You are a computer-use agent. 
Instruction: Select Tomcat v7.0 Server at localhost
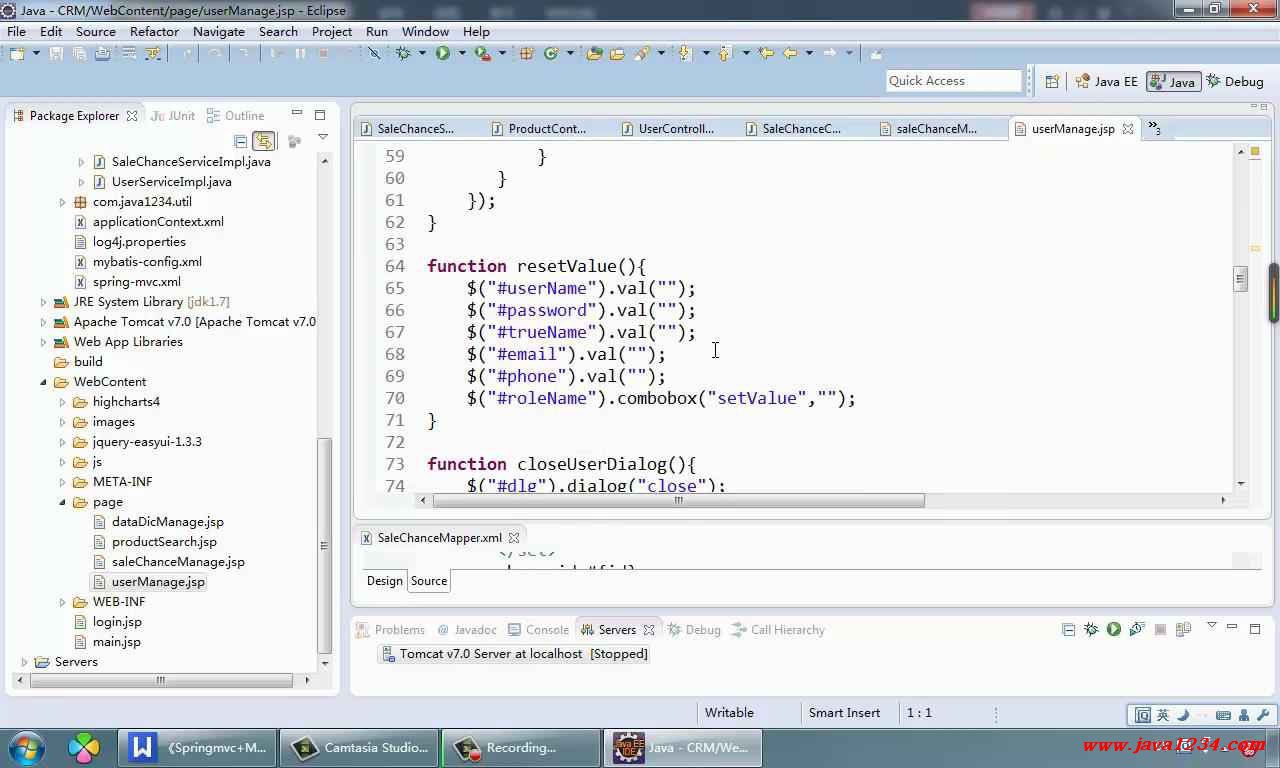pos(514,654)
